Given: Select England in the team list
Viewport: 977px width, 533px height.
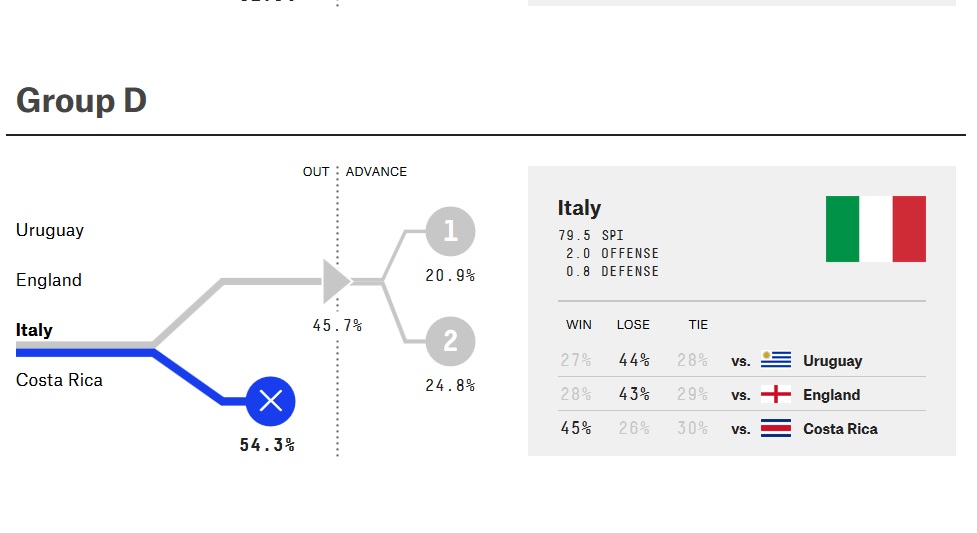Looking at the screenshot, I should (x=49, y=280).
